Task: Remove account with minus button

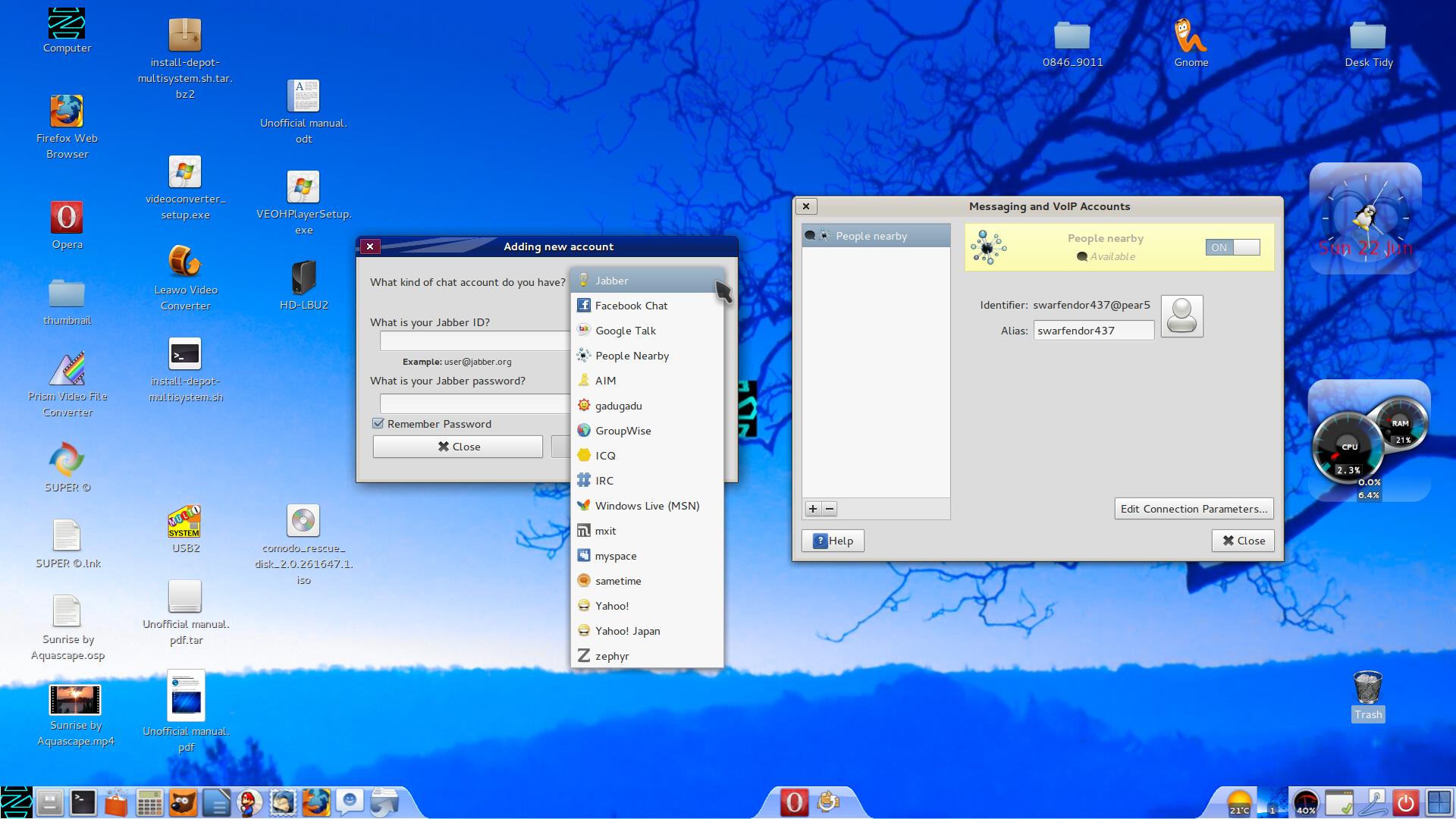Action: click(830, 509)
